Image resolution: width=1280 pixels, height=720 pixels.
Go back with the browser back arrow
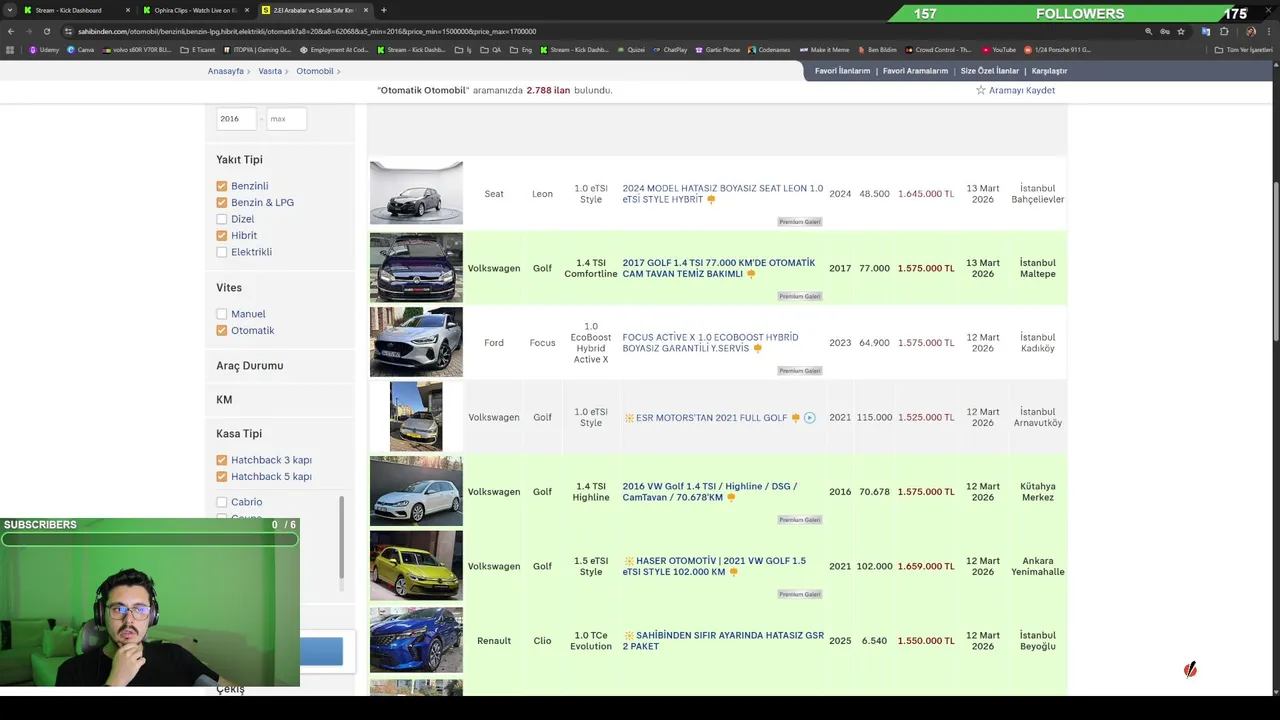11,31
